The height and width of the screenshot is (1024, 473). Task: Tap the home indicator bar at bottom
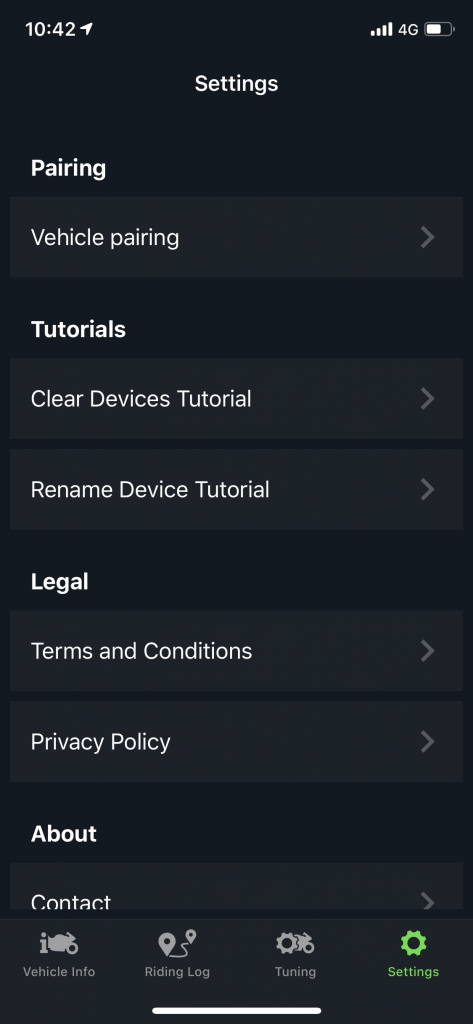[x=236, y=1010]
